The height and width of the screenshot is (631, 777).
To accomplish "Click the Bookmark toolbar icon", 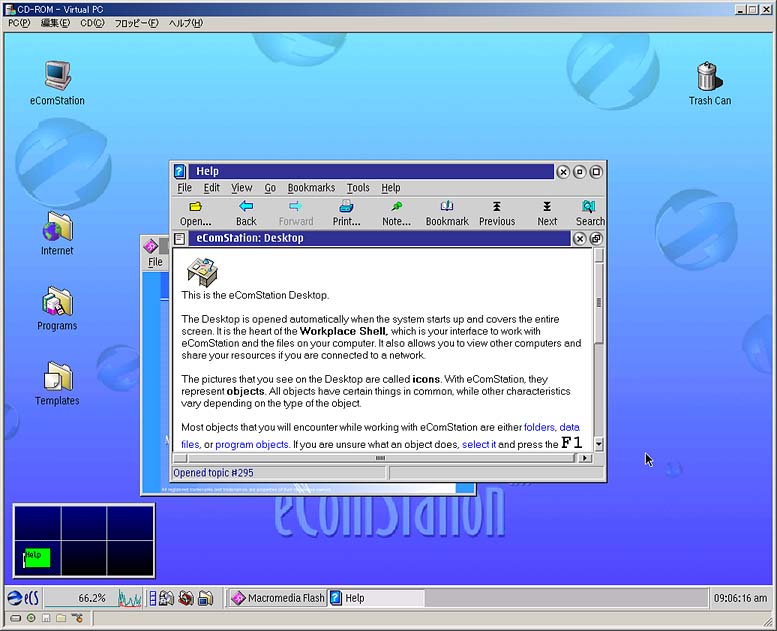I will pos(447,214).
